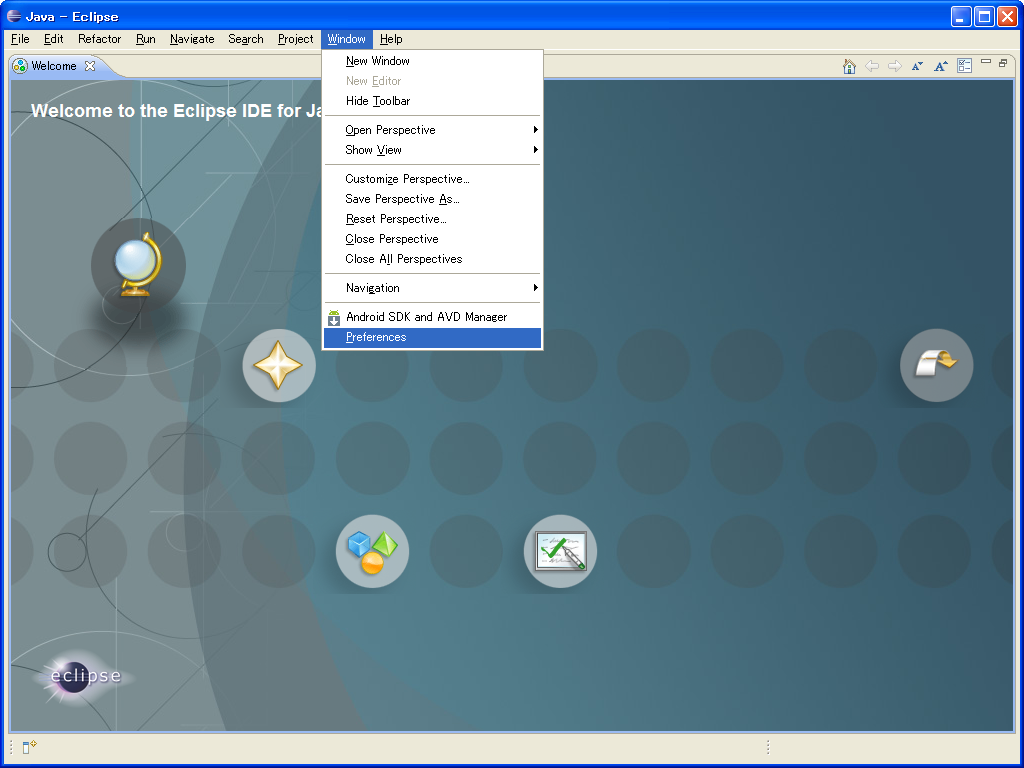
Task: Select Preferences from the Window menu
Action: [376, 338]
